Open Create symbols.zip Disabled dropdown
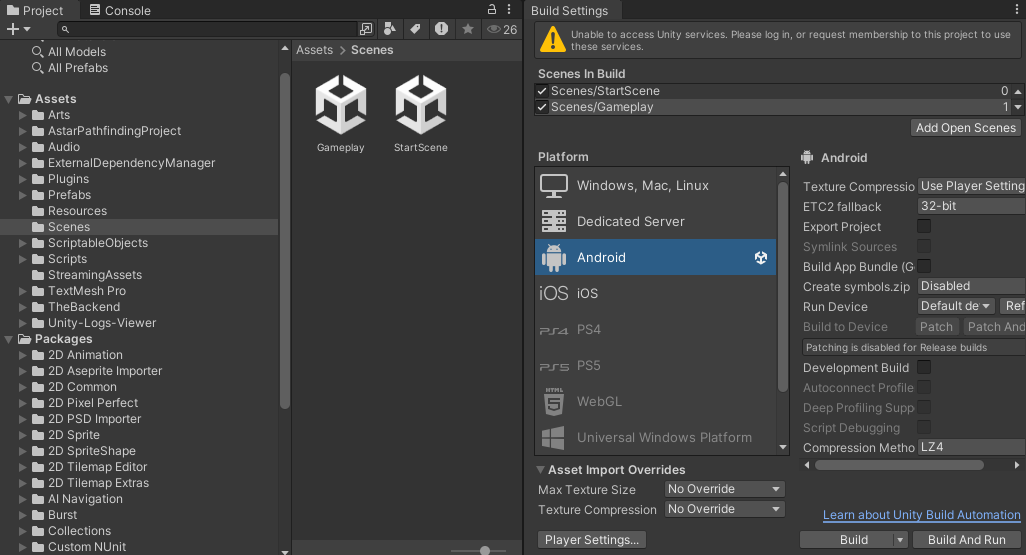 (x=971, y=286)
